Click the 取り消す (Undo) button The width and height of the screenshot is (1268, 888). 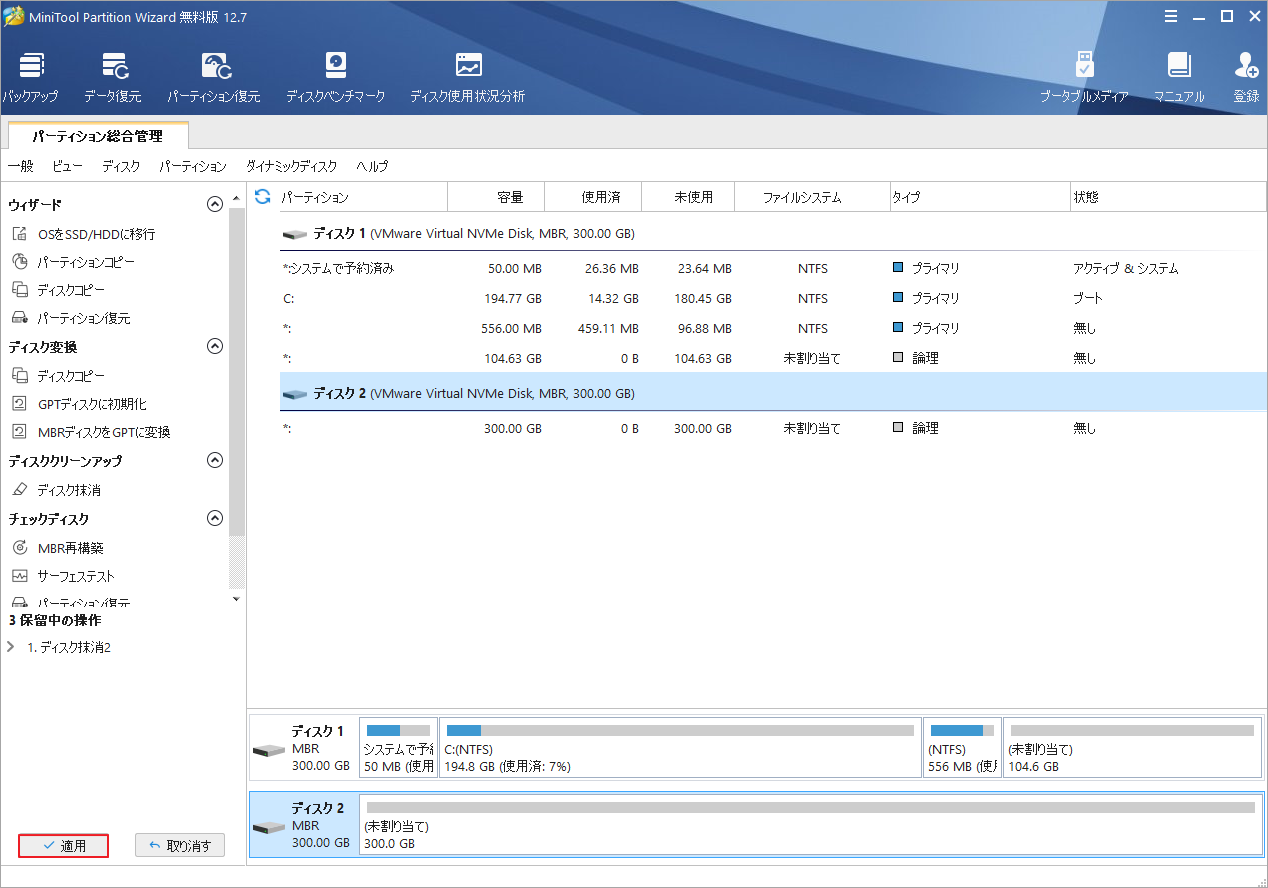click(180, 846)
